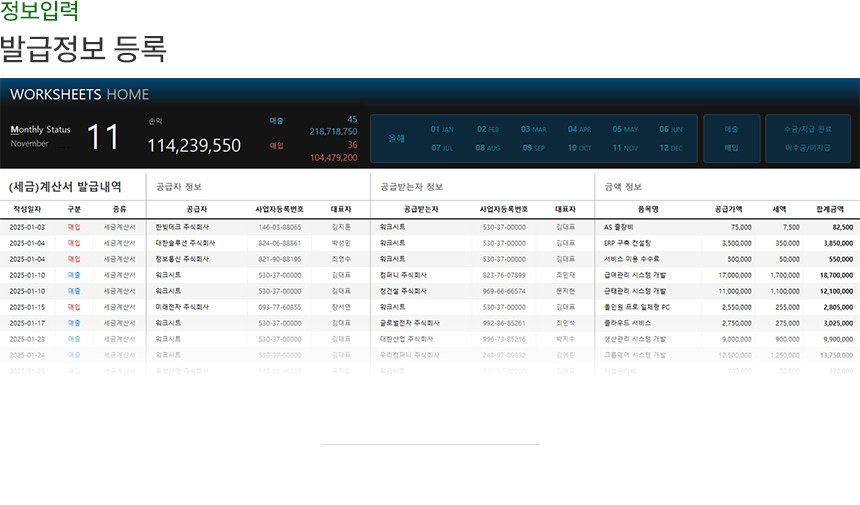Enable the 미수금/미지급 filter

coord(807,148)
